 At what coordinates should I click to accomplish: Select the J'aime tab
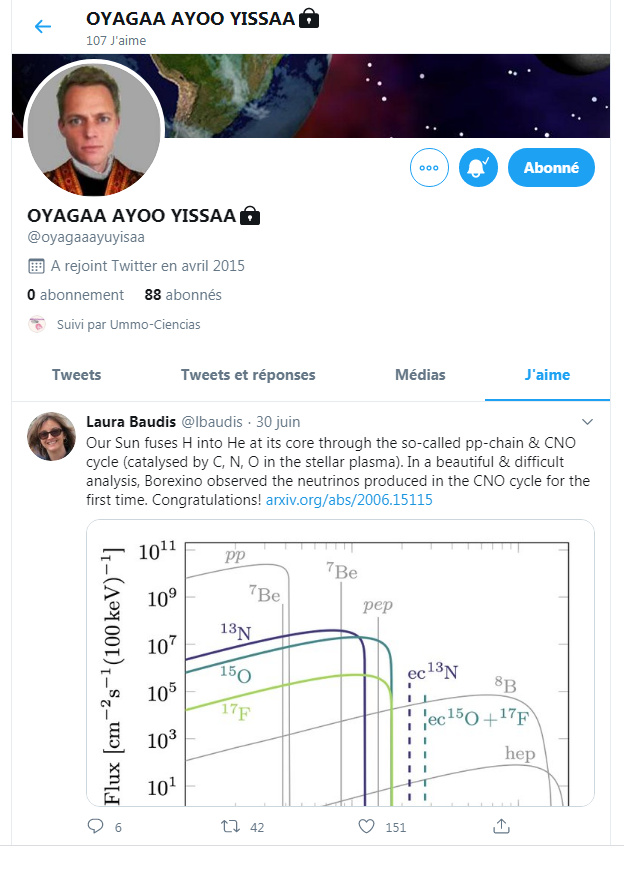click(546, 375)
